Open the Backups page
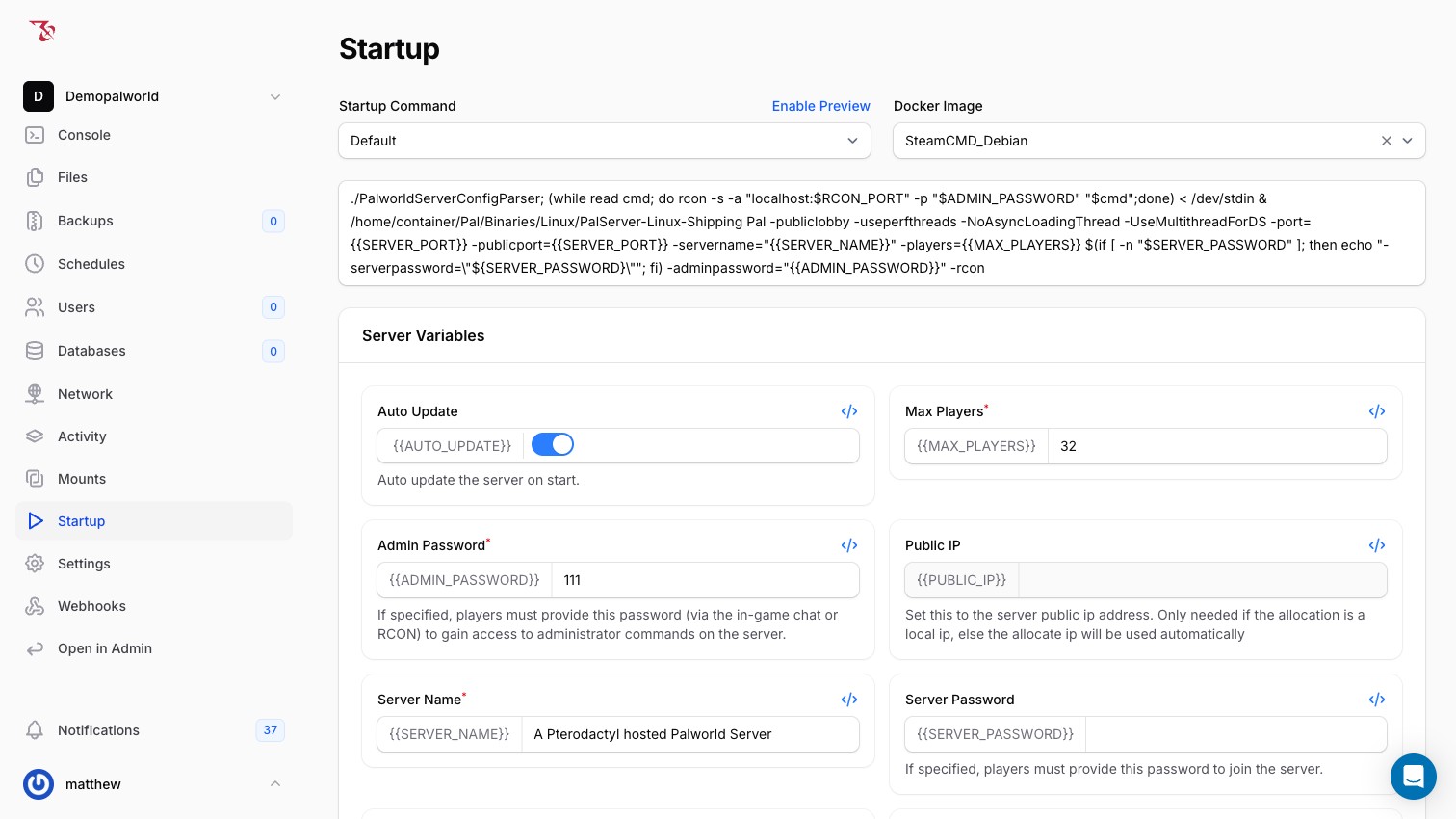Image resolution: width=1456 pixels, height=819 pixels. click(x=154, y=221)
